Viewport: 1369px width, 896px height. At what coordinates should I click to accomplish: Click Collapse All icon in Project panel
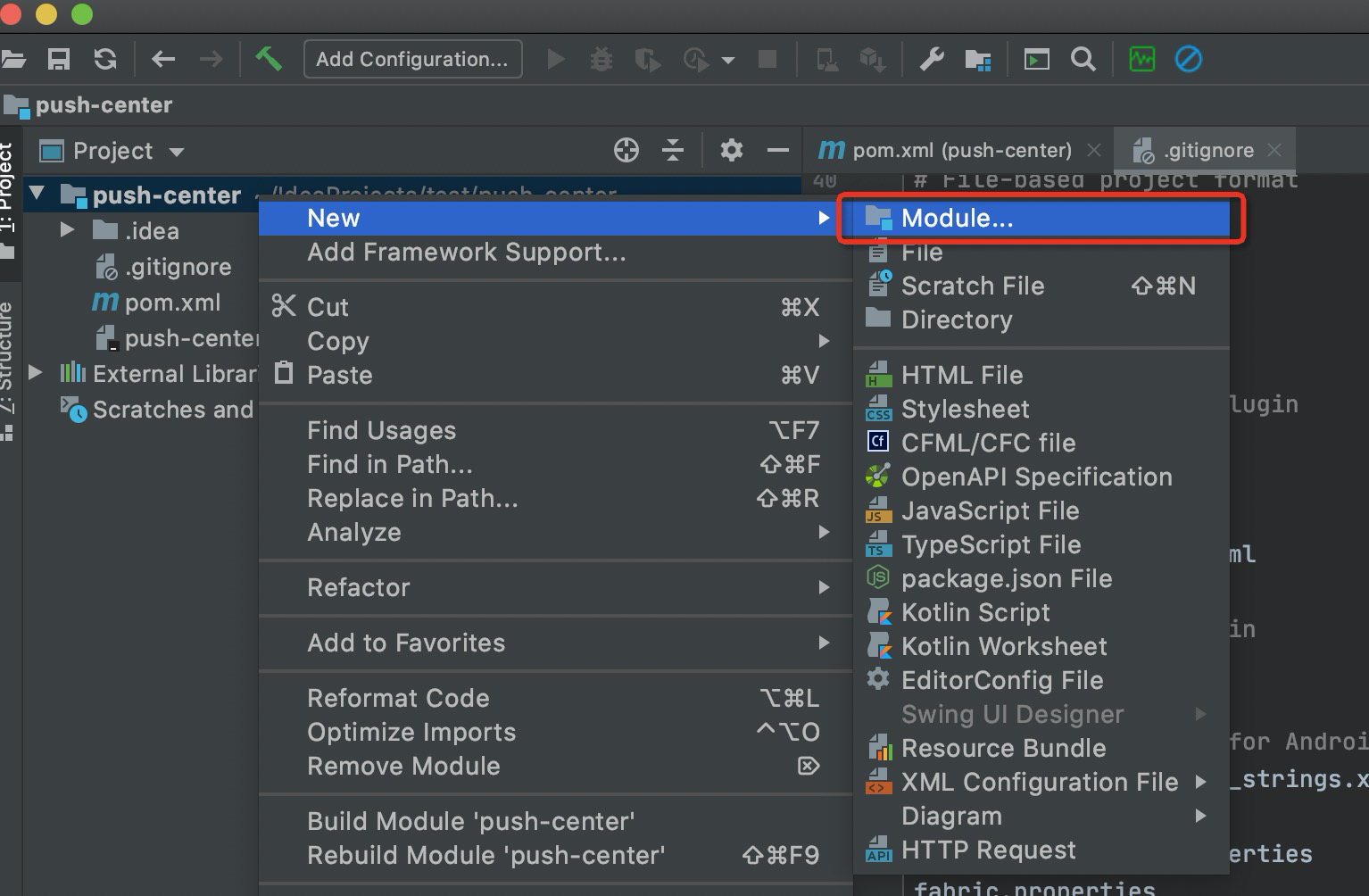[673, 150]
